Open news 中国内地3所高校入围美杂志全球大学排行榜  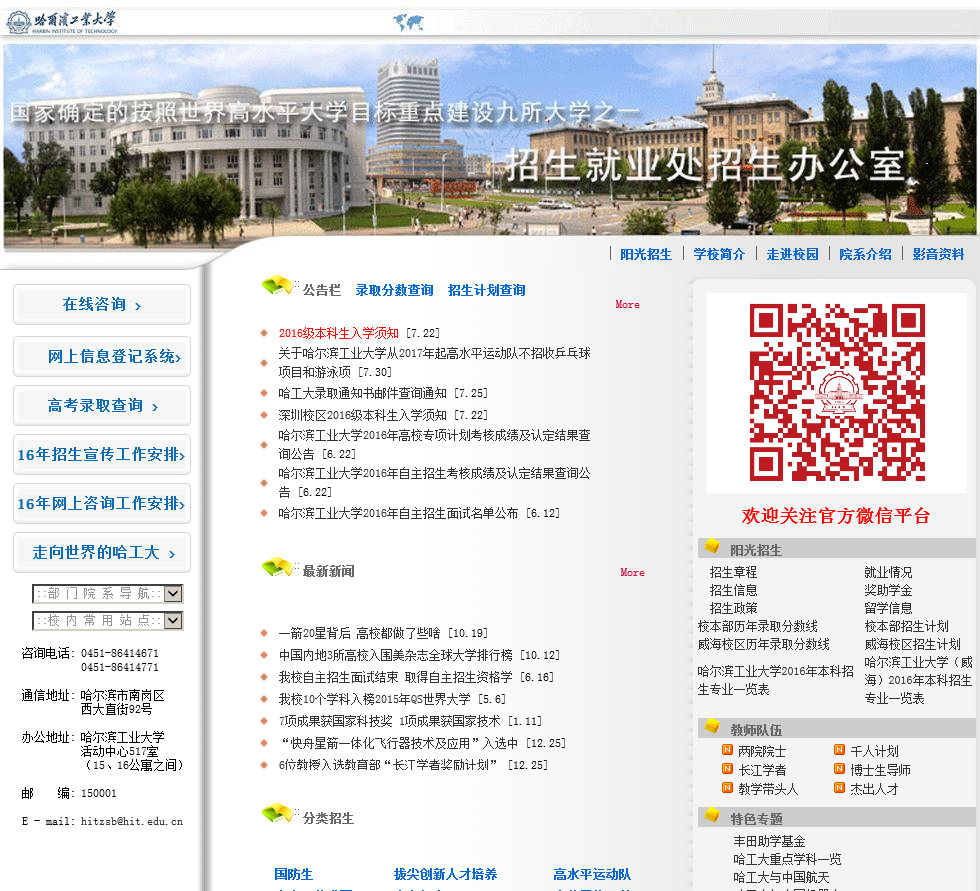396,655
